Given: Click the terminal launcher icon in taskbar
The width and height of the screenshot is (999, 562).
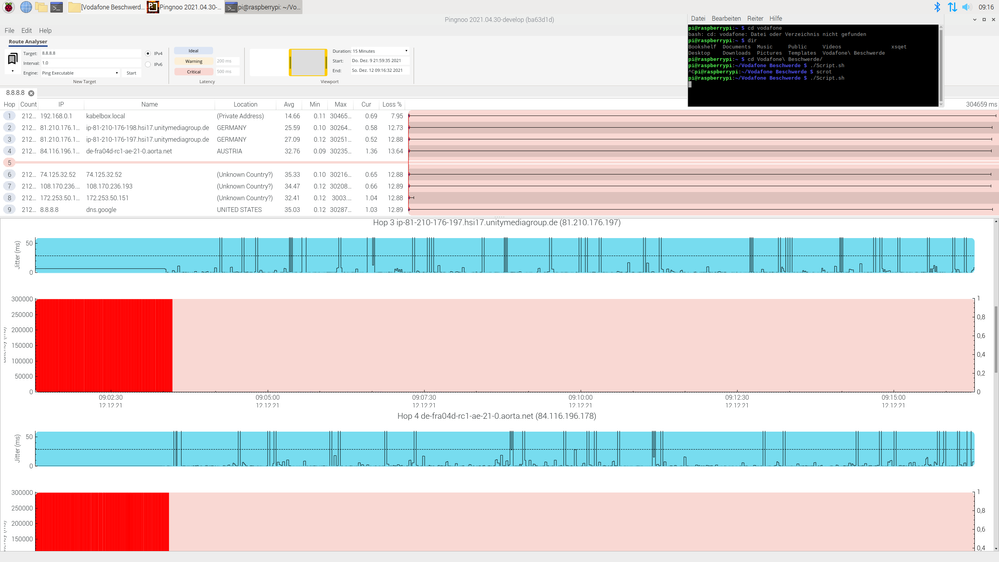Looking at the screenshot, I should coord(58,7).
